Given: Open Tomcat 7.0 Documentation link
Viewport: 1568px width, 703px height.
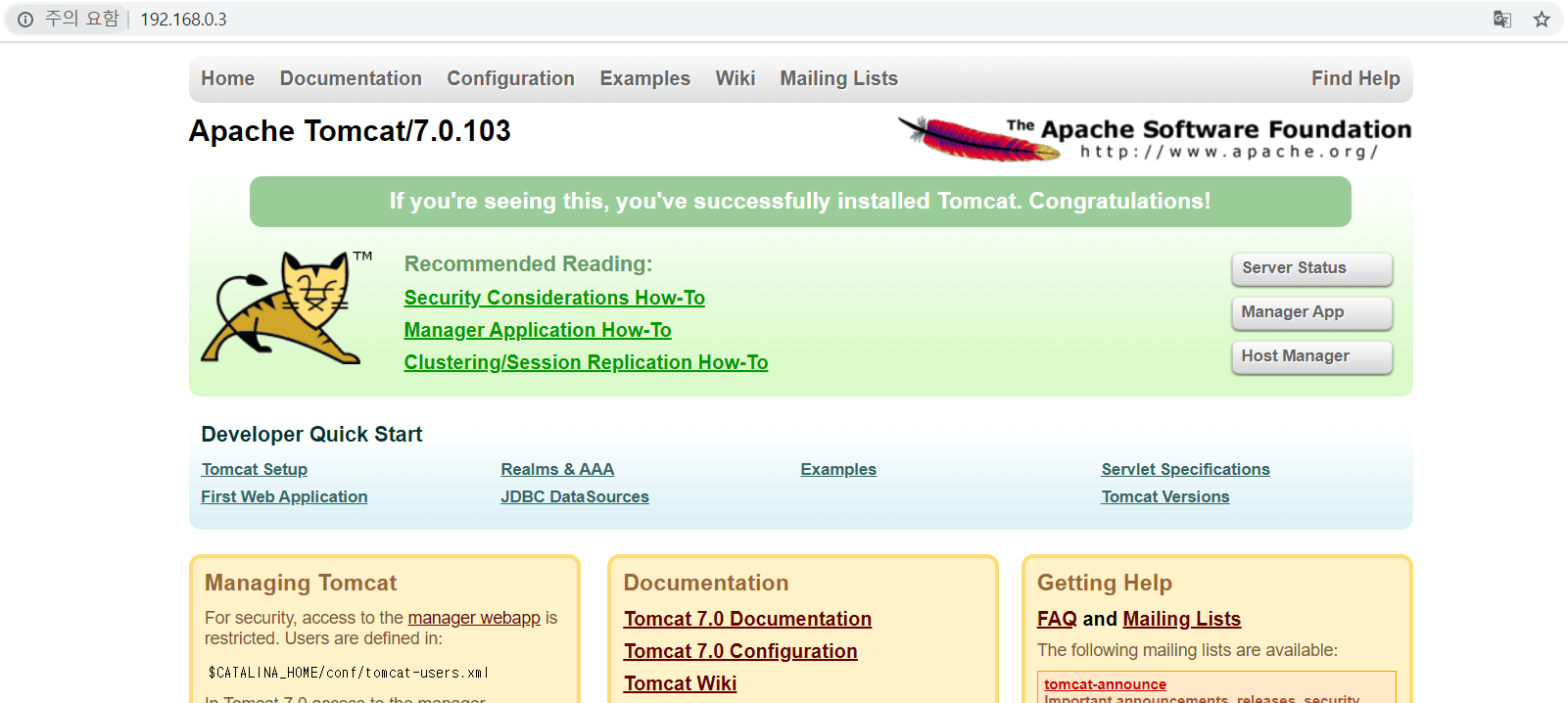Looking at the screenshot, I should [747, 619].
